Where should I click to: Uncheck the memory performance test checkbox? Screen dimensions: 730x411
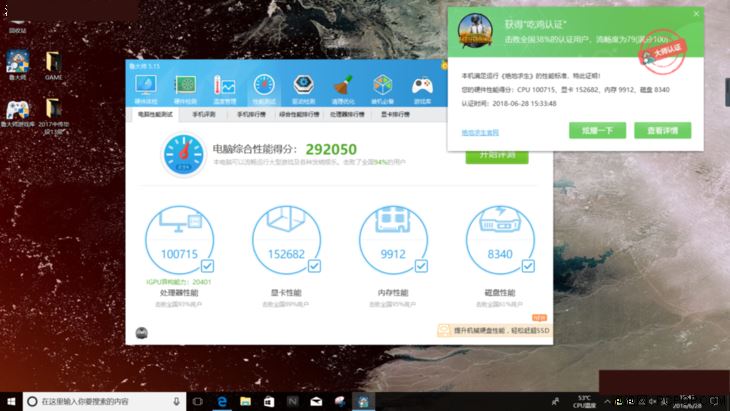[x=421, y=266]
